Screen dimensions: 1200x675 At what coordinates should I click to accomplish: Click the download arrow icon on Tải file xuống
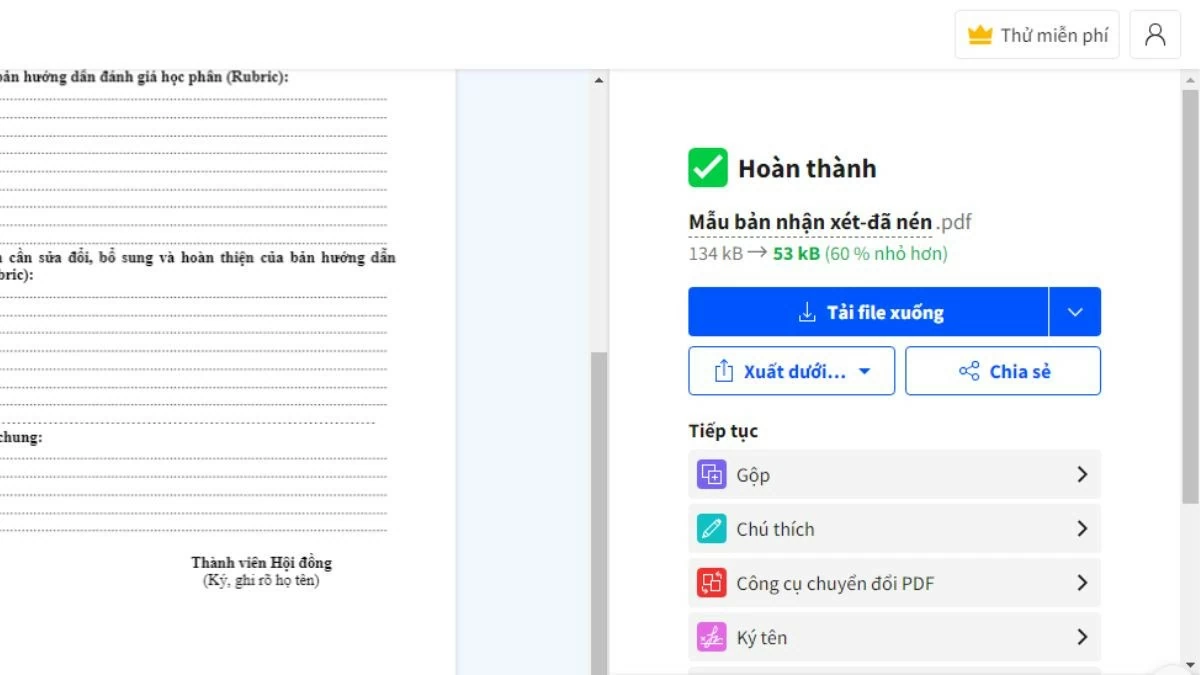click(x=806, y=311)
